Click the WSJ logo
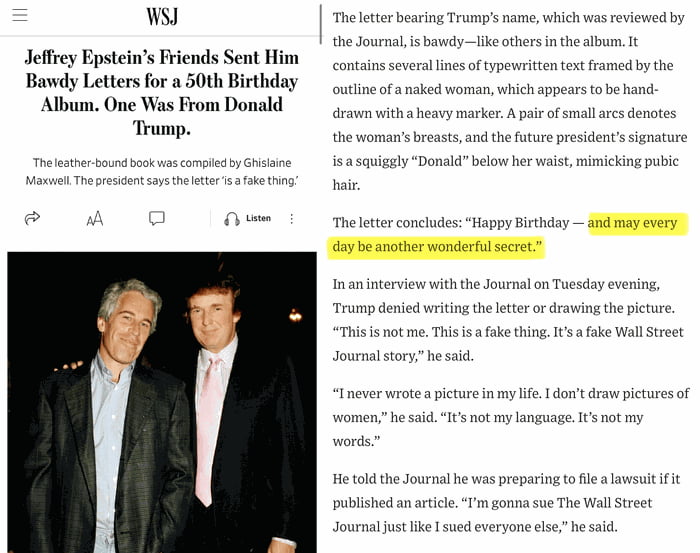 click(162, 17)
